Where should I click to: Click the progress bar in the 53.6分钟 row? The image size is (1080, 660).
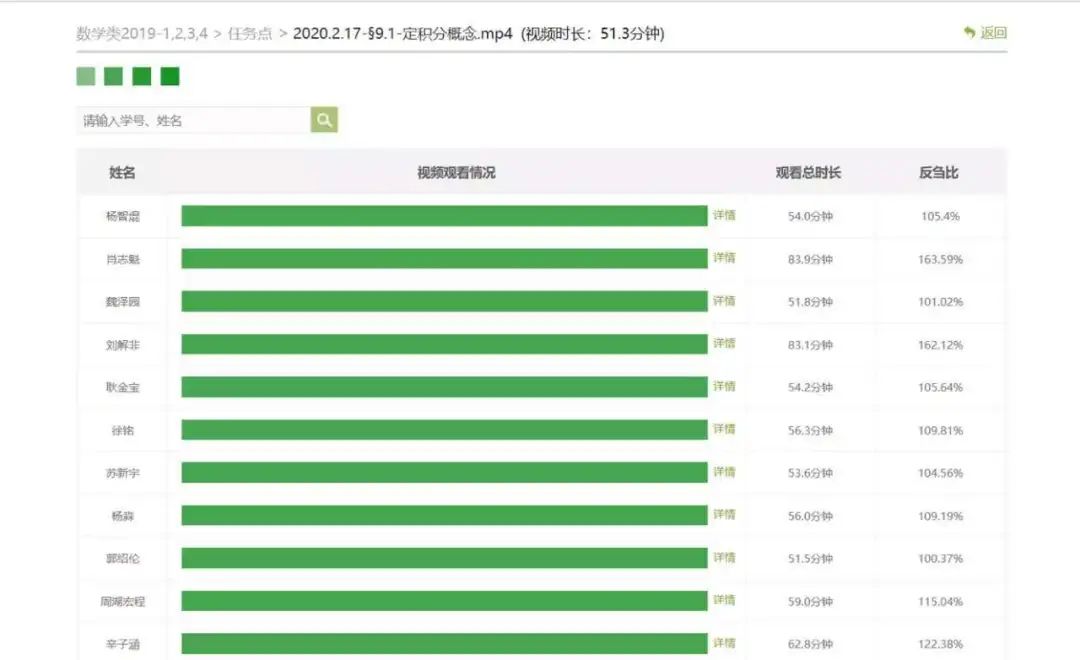(444, 472)
